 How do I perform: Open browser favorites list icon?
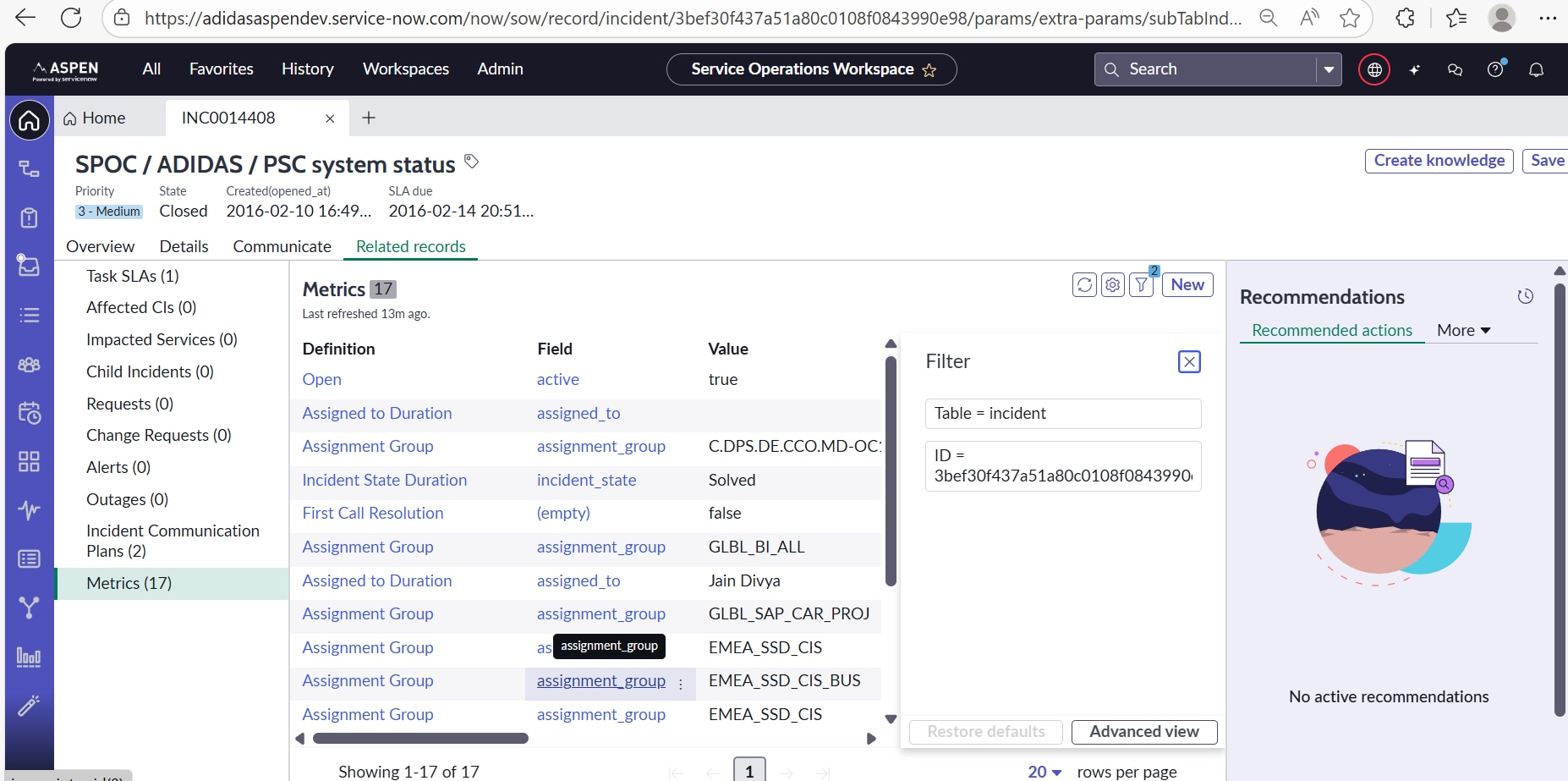[x=1456, y=18]
